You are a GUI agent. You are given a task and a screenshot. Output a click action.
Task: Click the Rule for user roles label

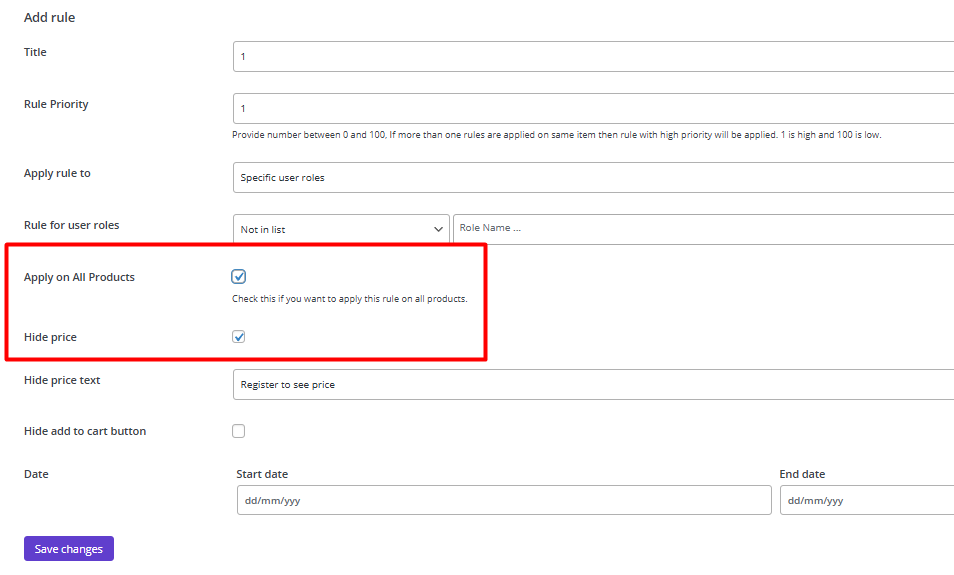pos(72,225)
